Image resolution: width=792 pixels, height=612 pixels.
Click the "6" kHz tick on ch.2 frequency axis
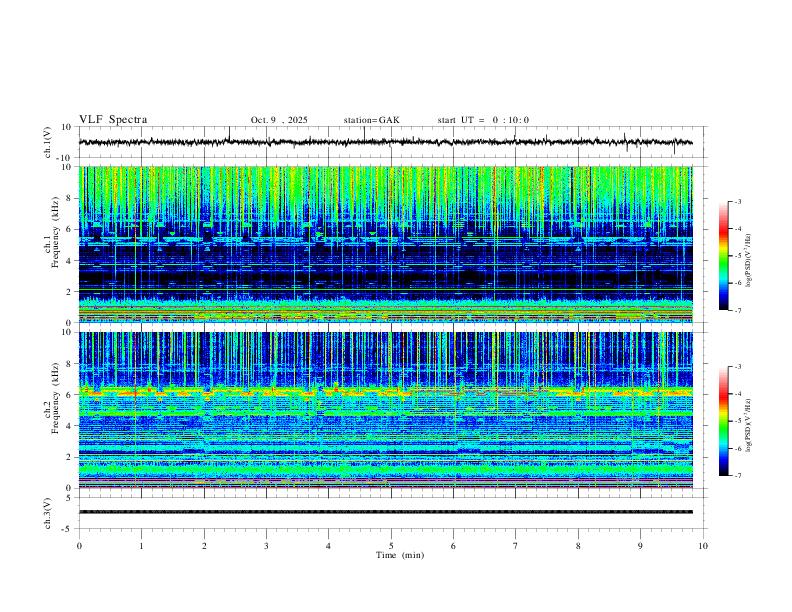pos(70,395)
